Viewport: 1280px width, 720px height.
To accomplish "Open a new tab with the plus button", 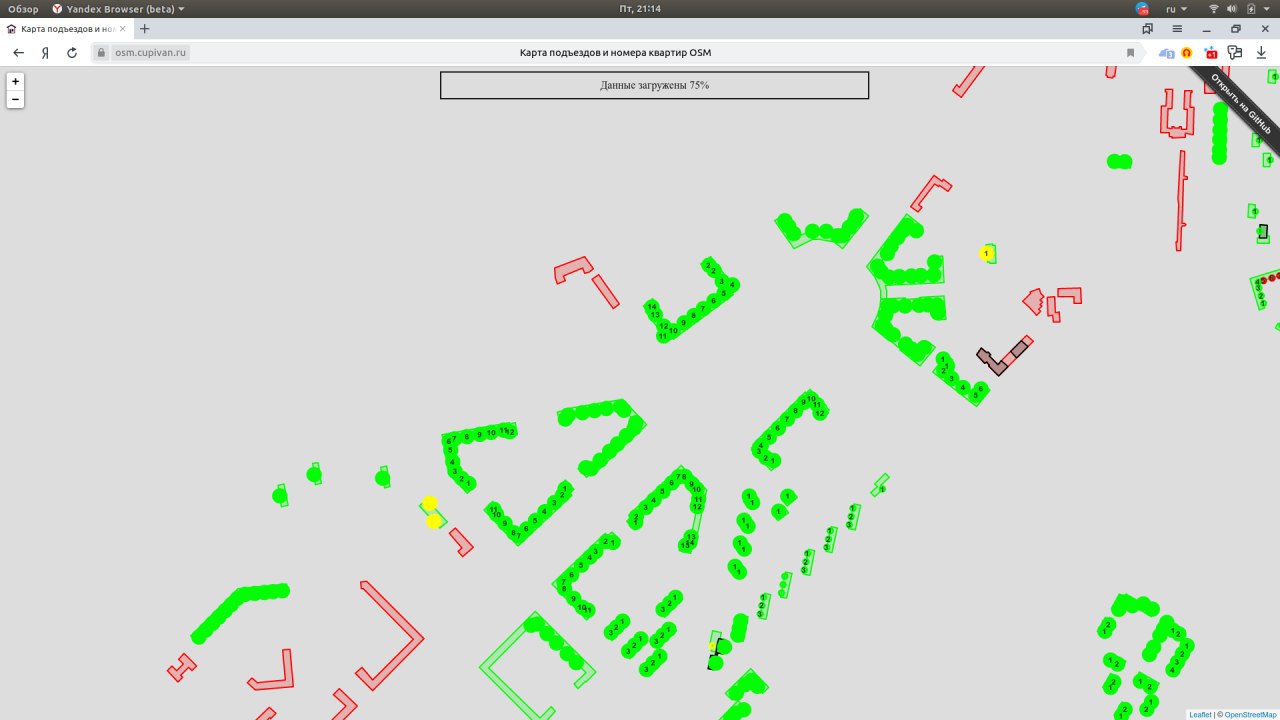I will [x=144, y=29].
